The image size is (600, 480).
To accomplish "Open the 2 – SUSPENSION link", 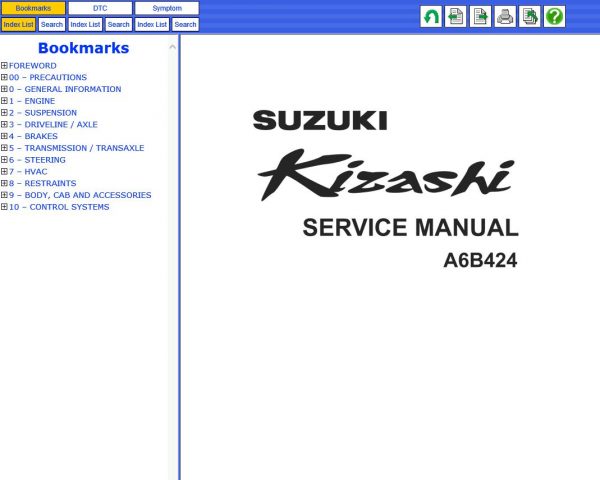I will pyautogui.click(x=43, y=113).
